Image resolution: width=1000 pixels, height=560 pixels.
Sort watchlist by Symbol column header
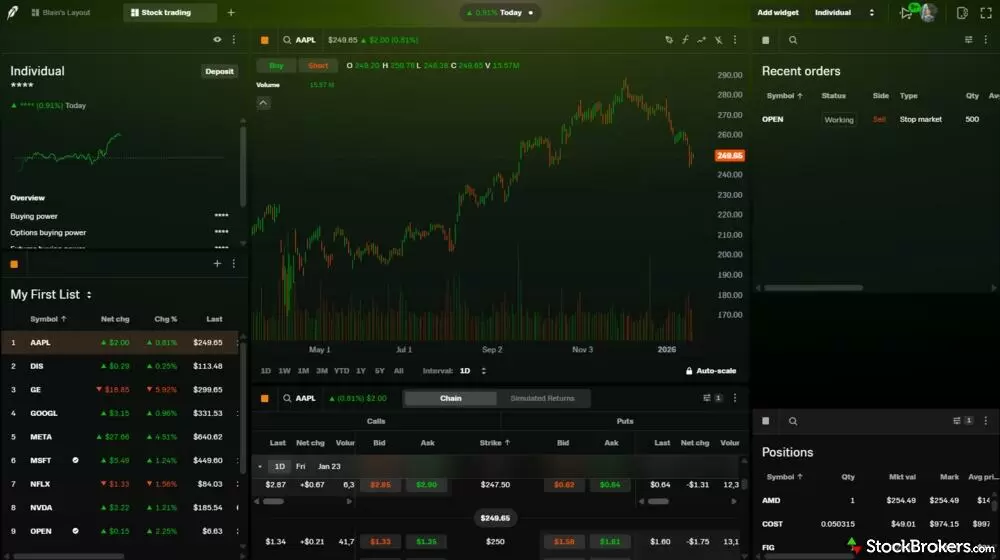click(x=48, y=319)
